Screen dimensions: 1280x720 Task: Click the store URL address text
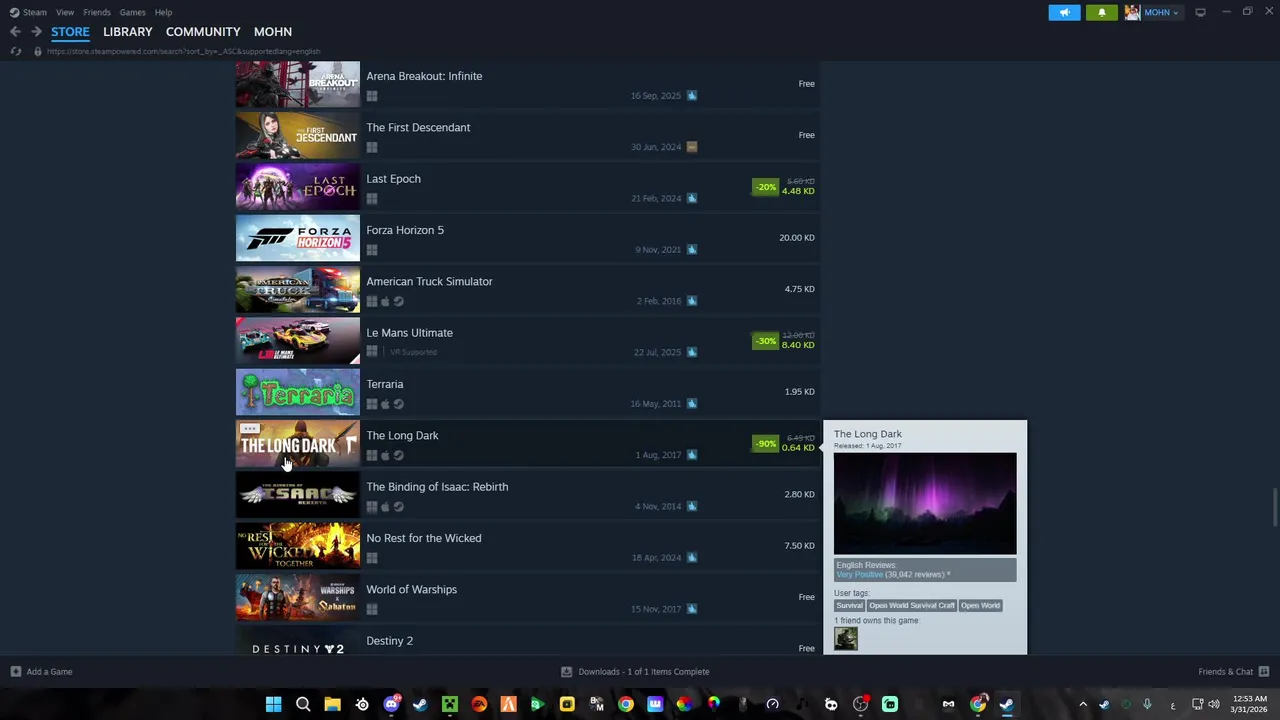click(x=183, y=51)
